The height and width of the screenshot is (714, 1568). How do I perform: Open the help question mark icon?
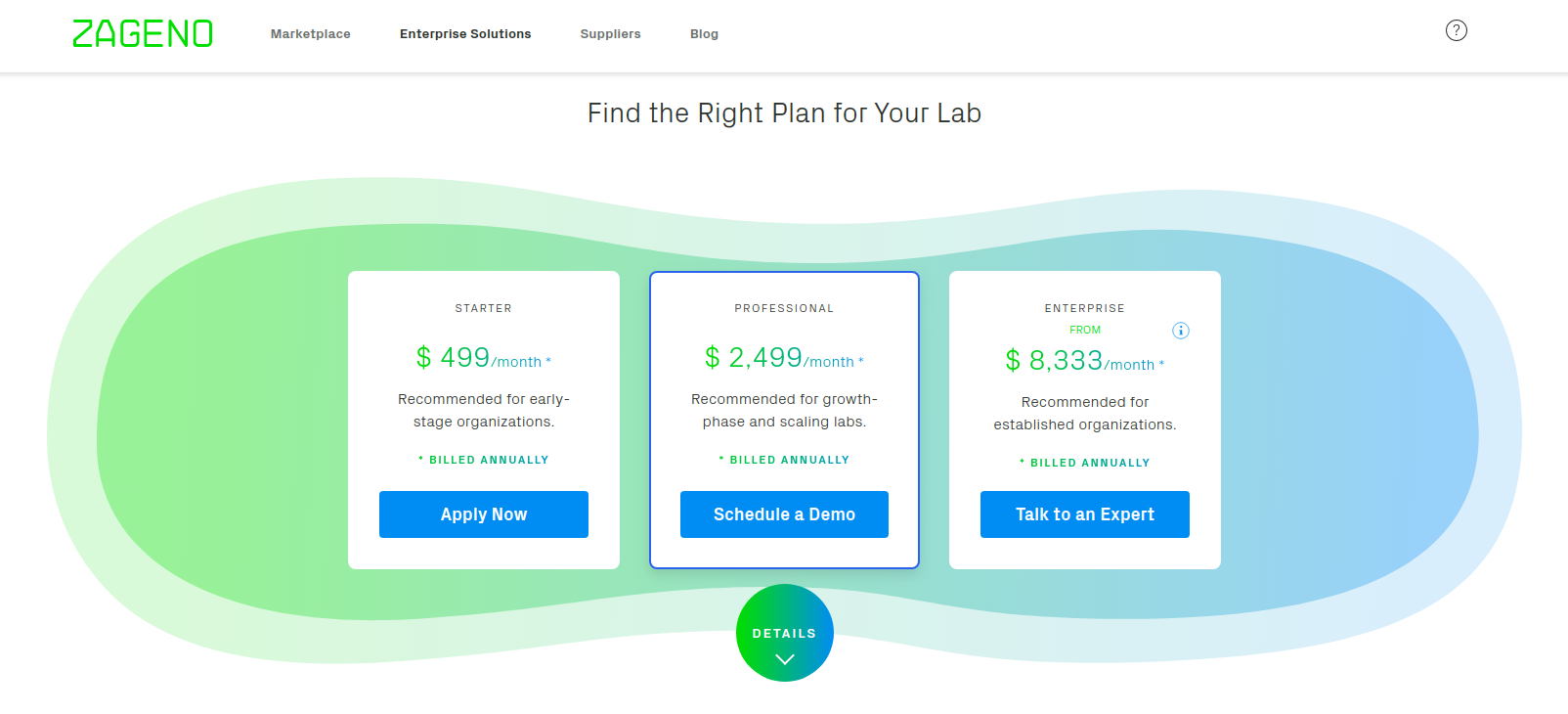(x=1457, y=30)
